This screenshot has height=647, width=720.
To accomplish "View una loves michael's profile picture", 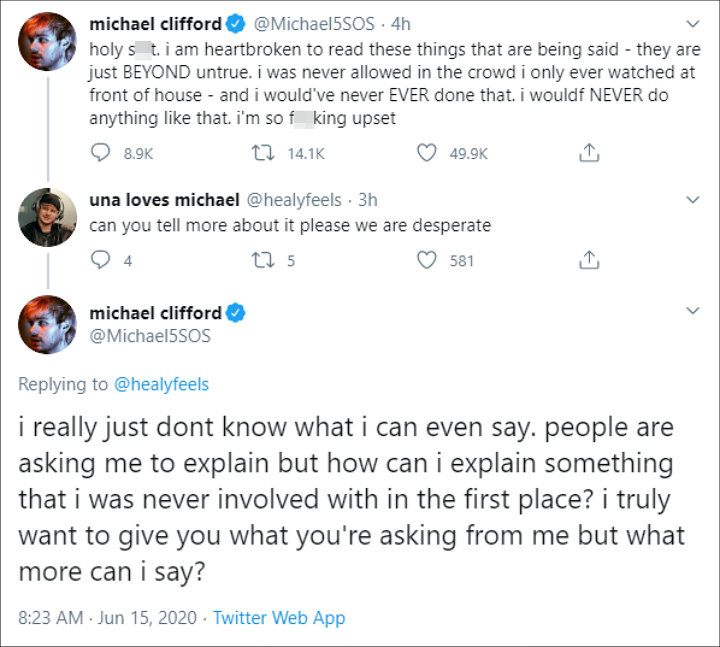I will tap(47, 217).
